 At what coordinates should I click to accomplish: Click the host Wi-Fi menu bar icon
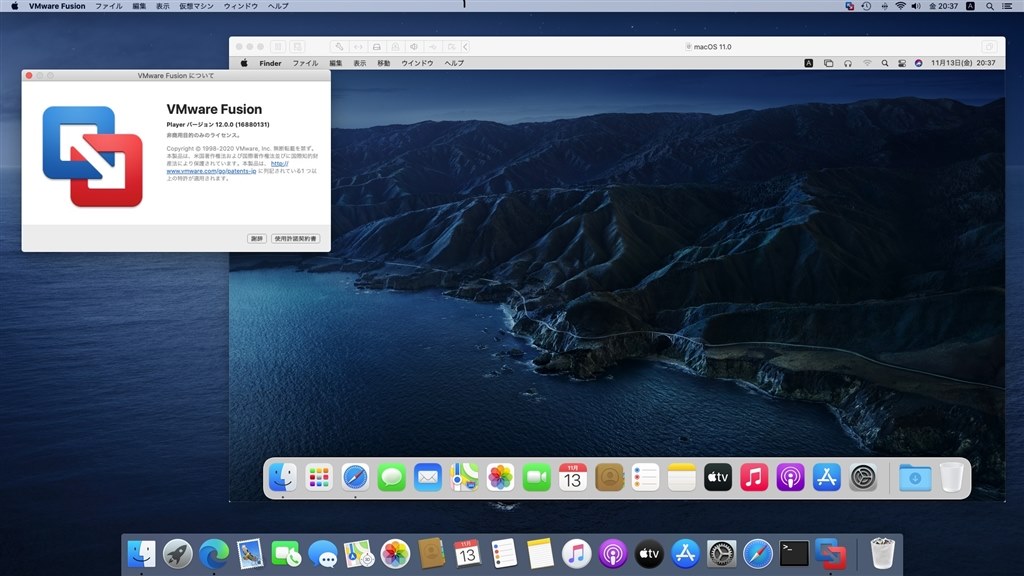tap(900, 6)
